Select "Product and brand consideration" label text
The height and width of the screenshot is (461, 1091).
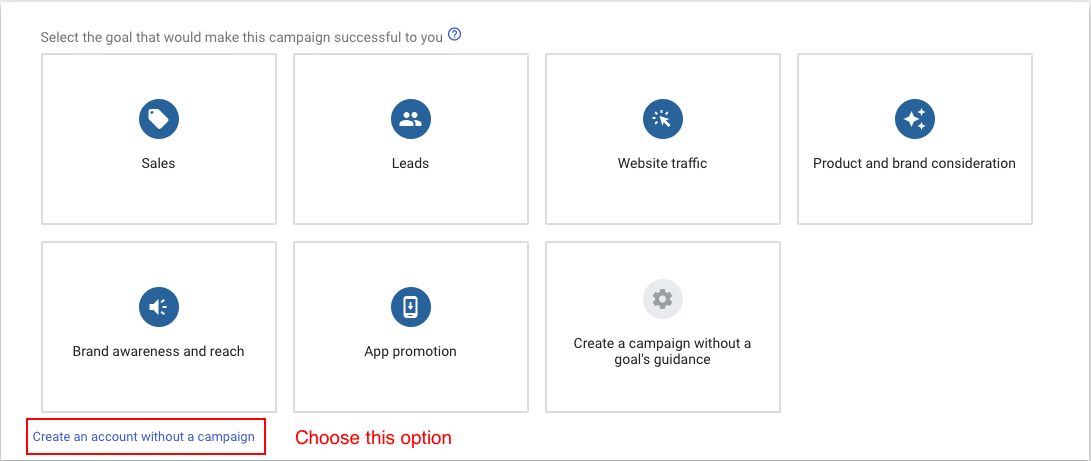[x=914, y=163]
